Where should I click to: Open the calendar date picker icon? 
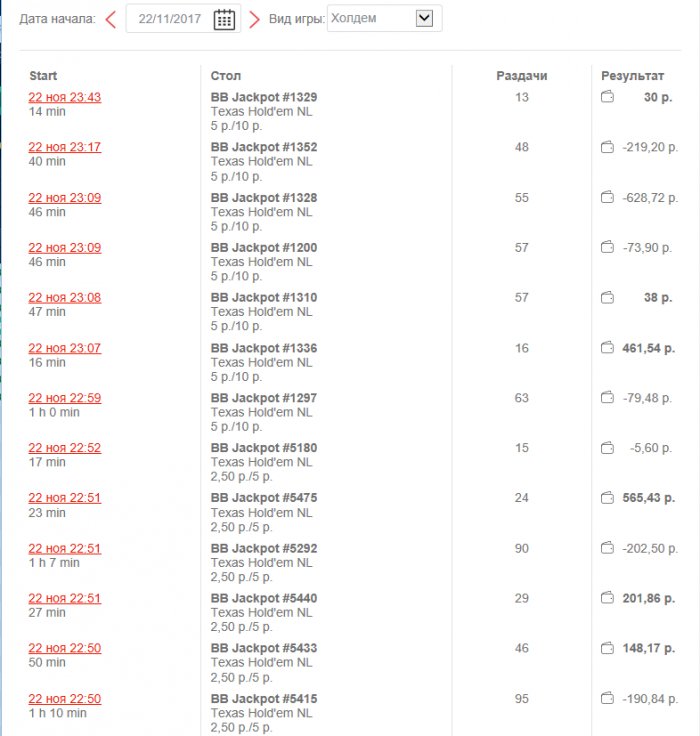[x=224, y=19]
